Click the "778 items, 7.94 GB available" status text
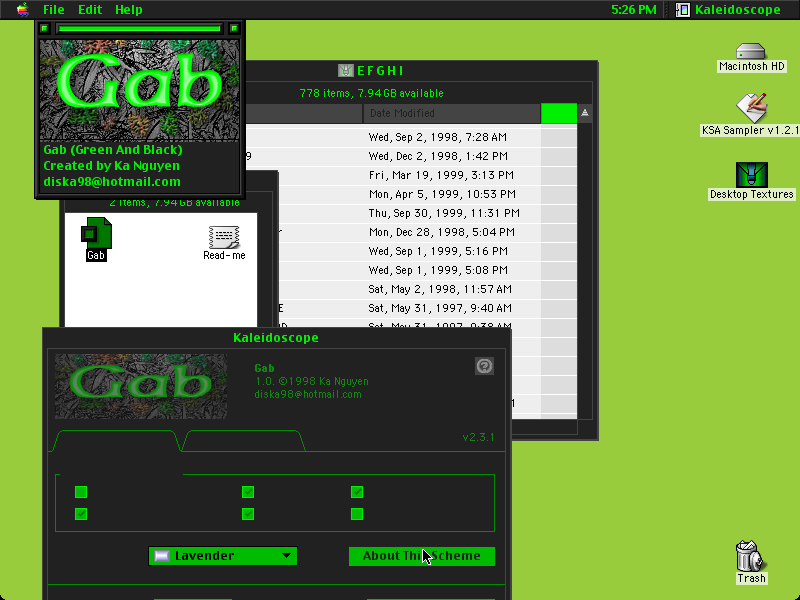 pyautogui.click(x=371, y=93)
